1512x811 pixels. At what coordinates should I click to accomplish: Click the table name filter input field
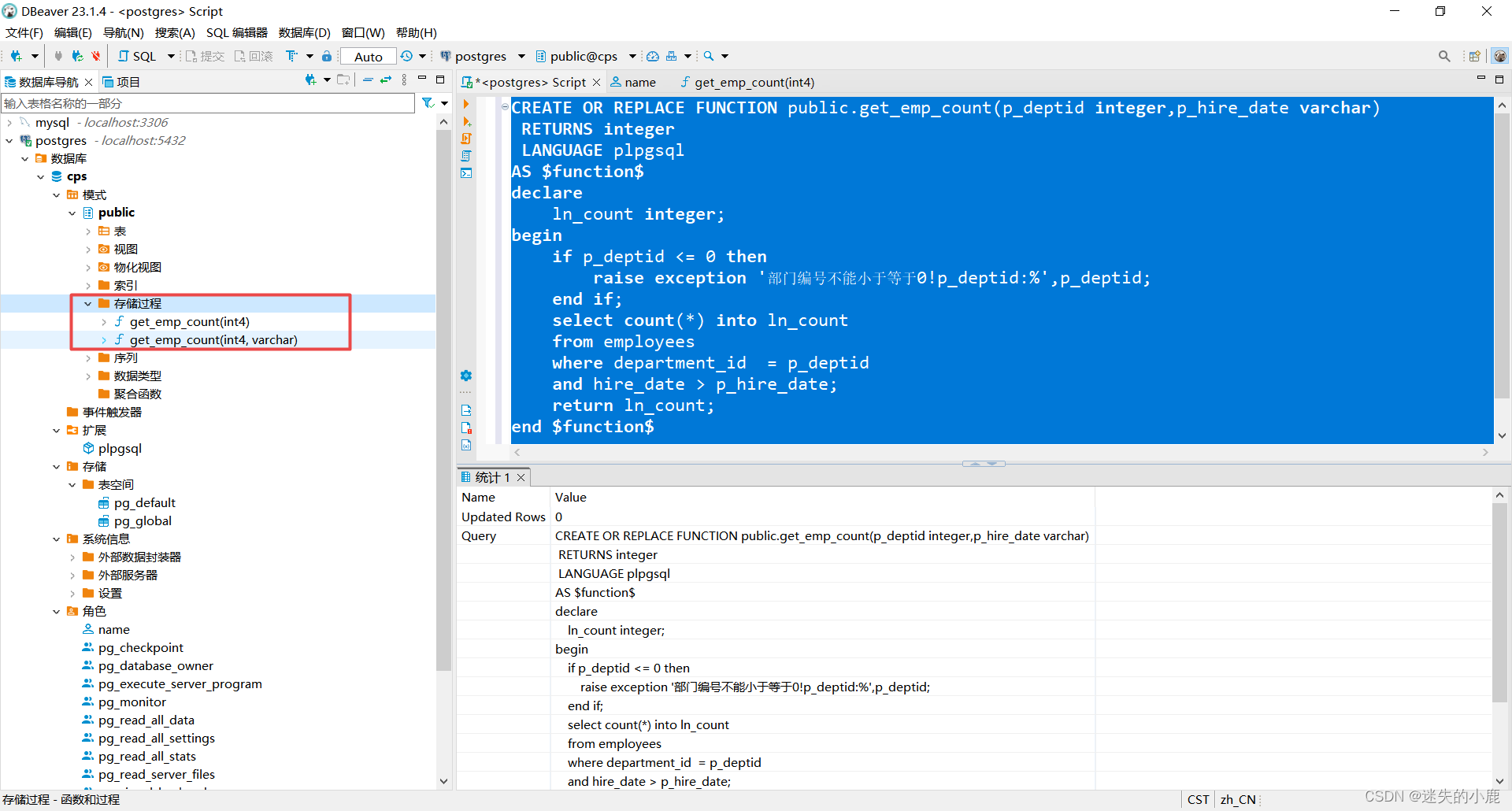pyautogui.click(x=208, y=103)
